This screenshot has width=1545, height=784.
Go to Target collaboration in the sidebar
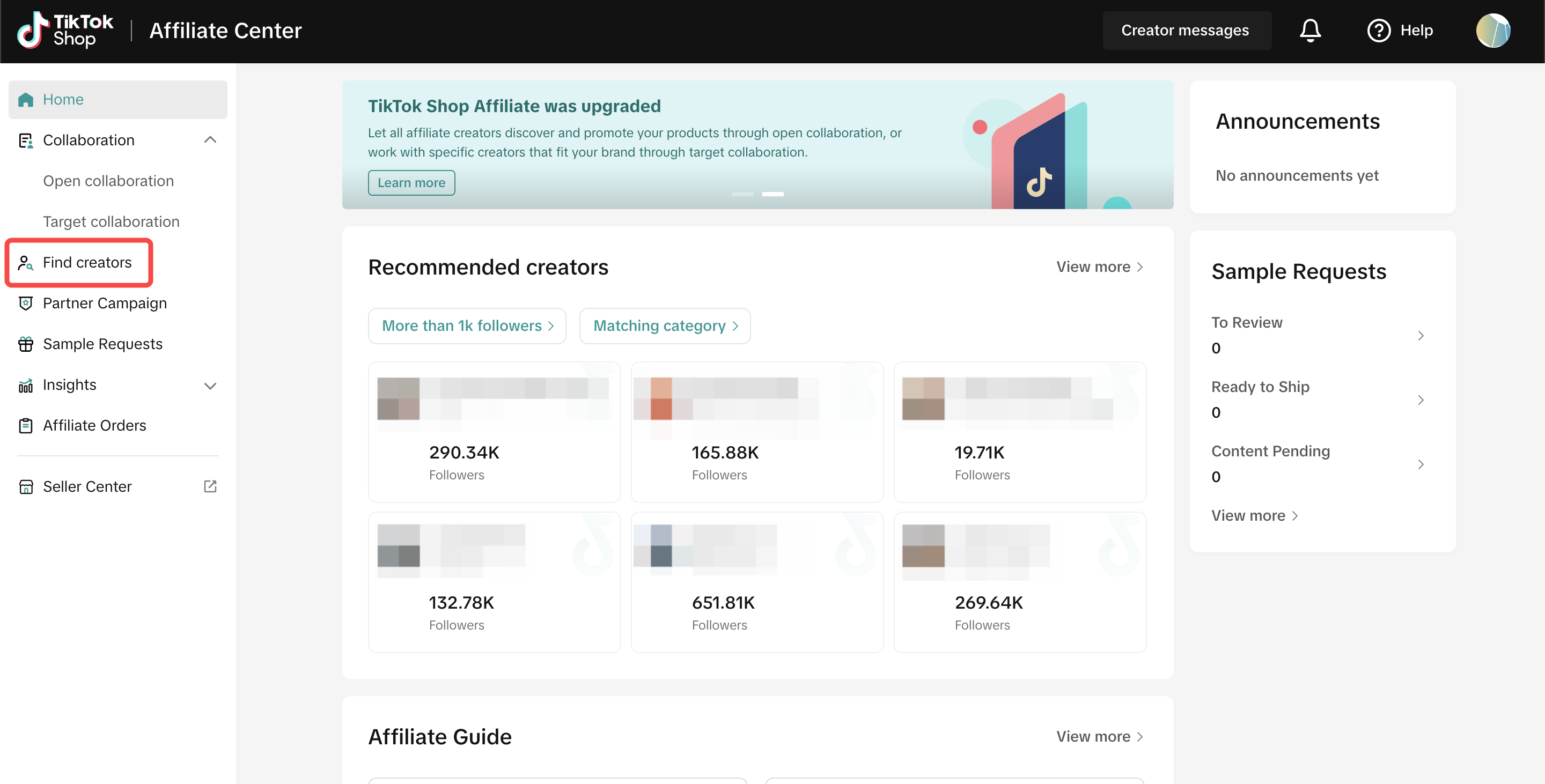111,222
